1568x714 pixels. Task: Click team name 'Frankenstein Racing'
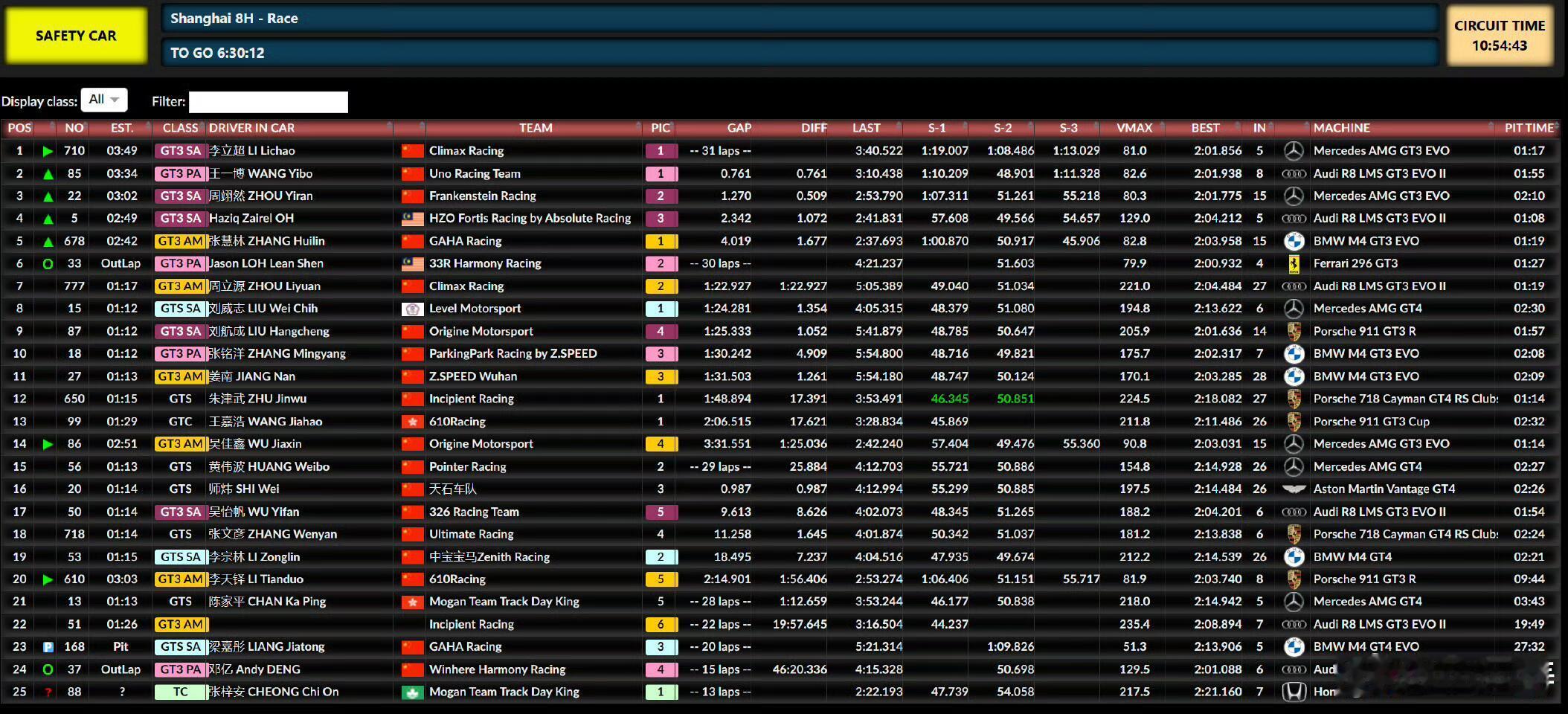483,196
